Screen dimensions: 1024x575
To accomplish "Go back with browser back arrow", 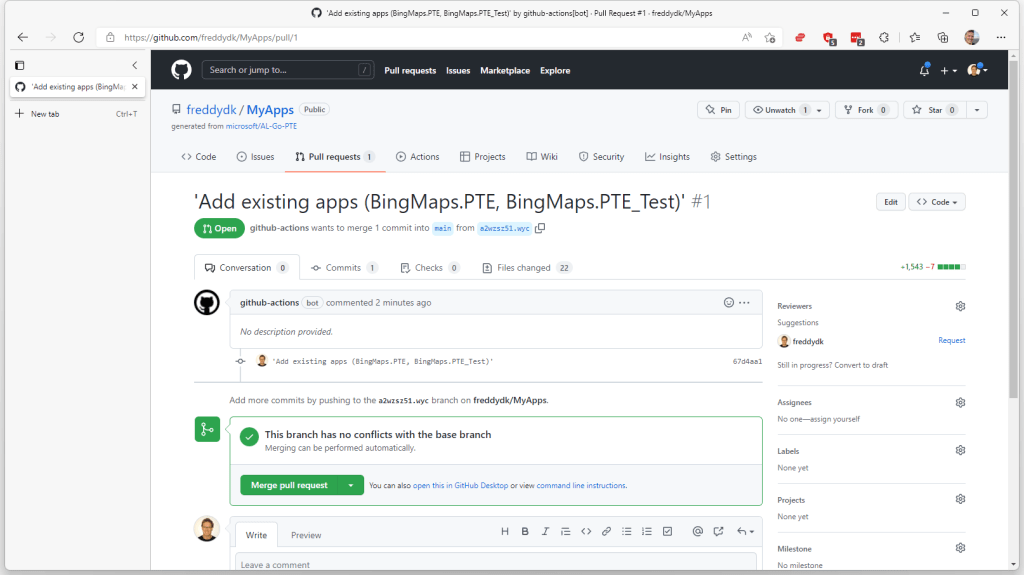I will click(23, 37).
